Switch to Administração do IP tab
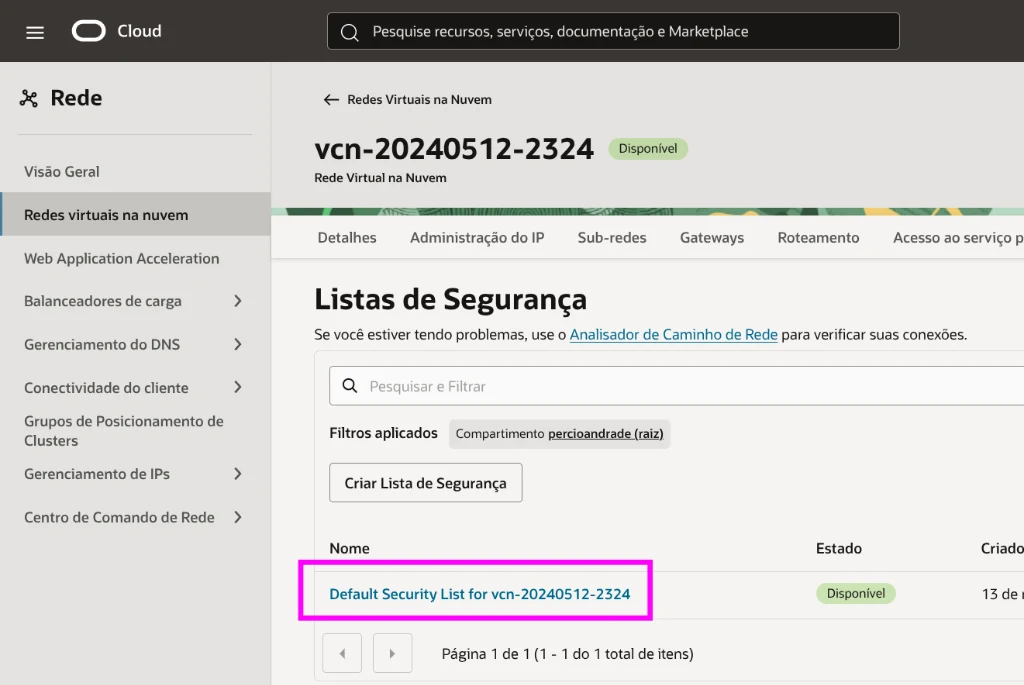This screenshot has height=685, width=1024. point(477,238)
